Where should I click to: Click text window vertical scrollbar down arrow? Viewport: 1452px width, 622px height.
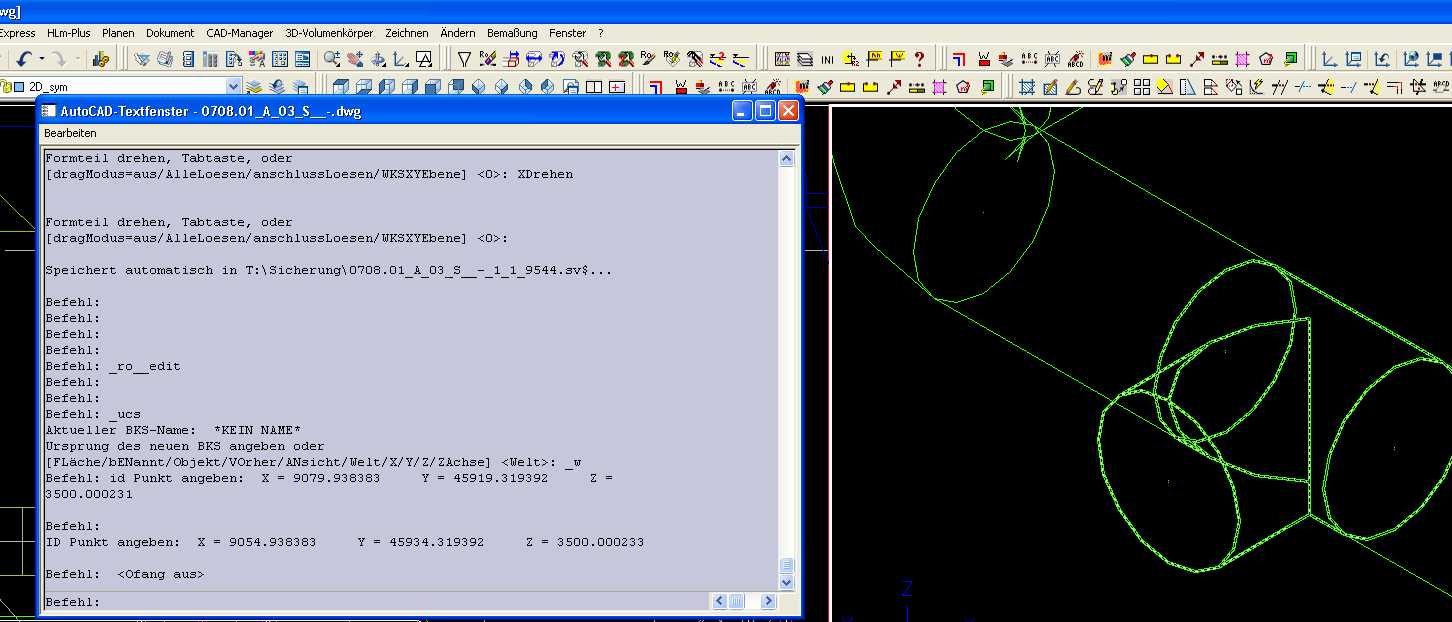pos(786,582)
